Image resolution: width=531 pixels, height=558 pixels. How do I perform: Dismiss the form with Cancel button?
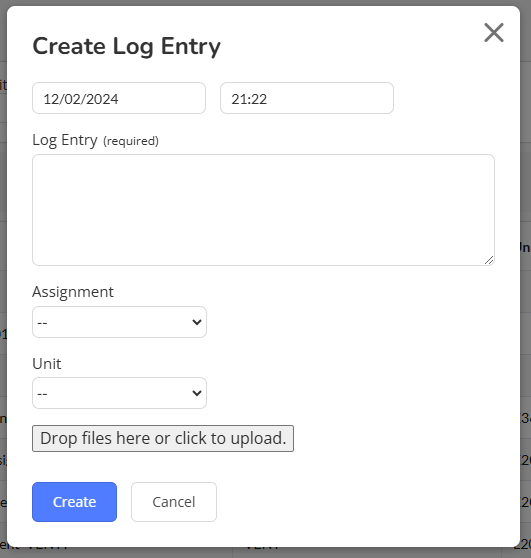click(174, 502)
